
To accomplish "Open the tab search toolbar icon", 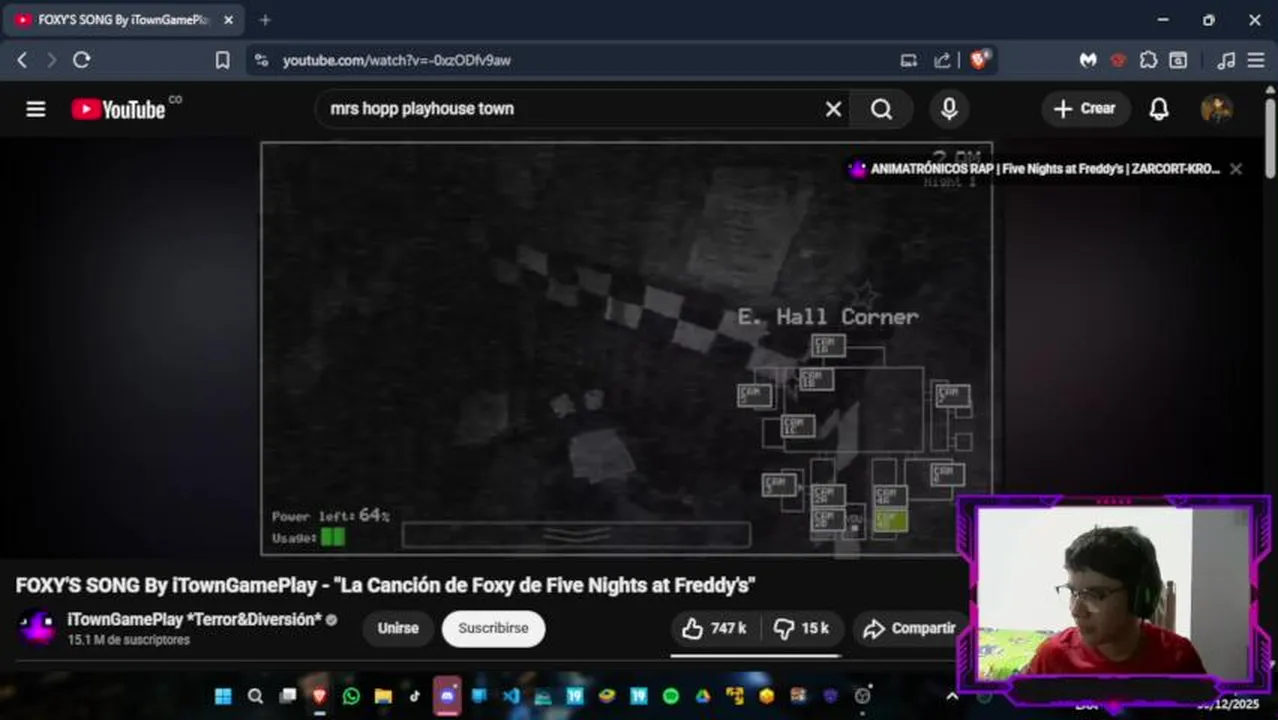I will 1179,60.
